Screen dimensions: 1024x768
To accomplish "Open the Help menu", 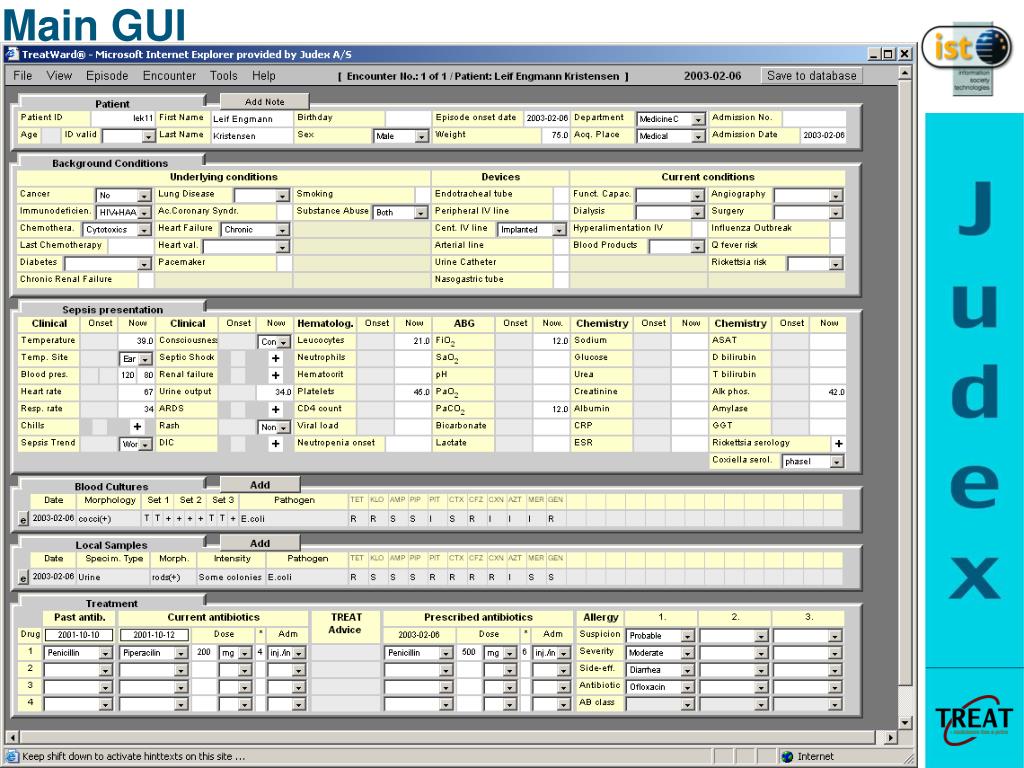I will click(264, 76).
